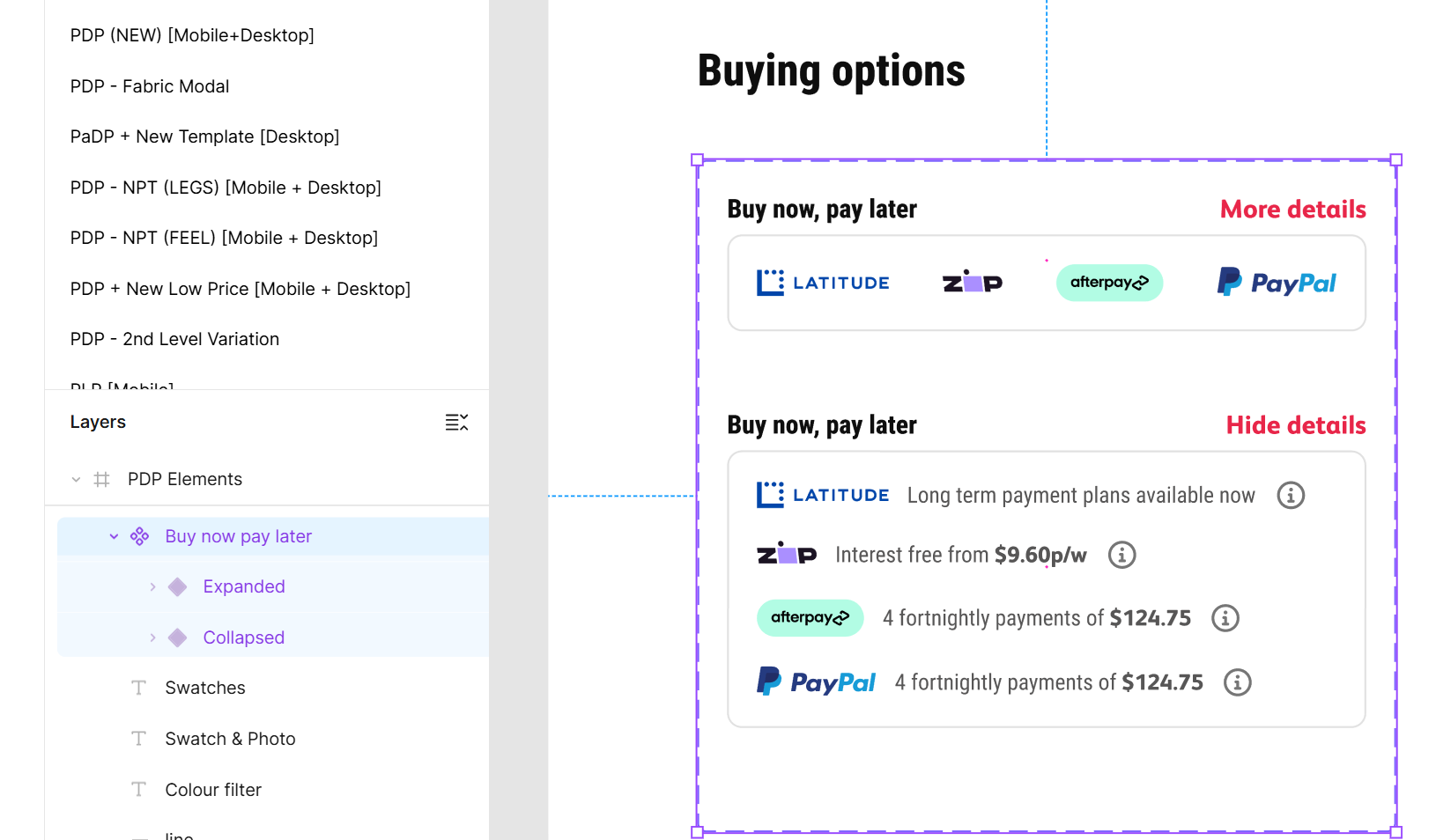Open page PaDP + New Template [Desktop]
Screen dimensions: 1436x840
click(x=204, y=136)
